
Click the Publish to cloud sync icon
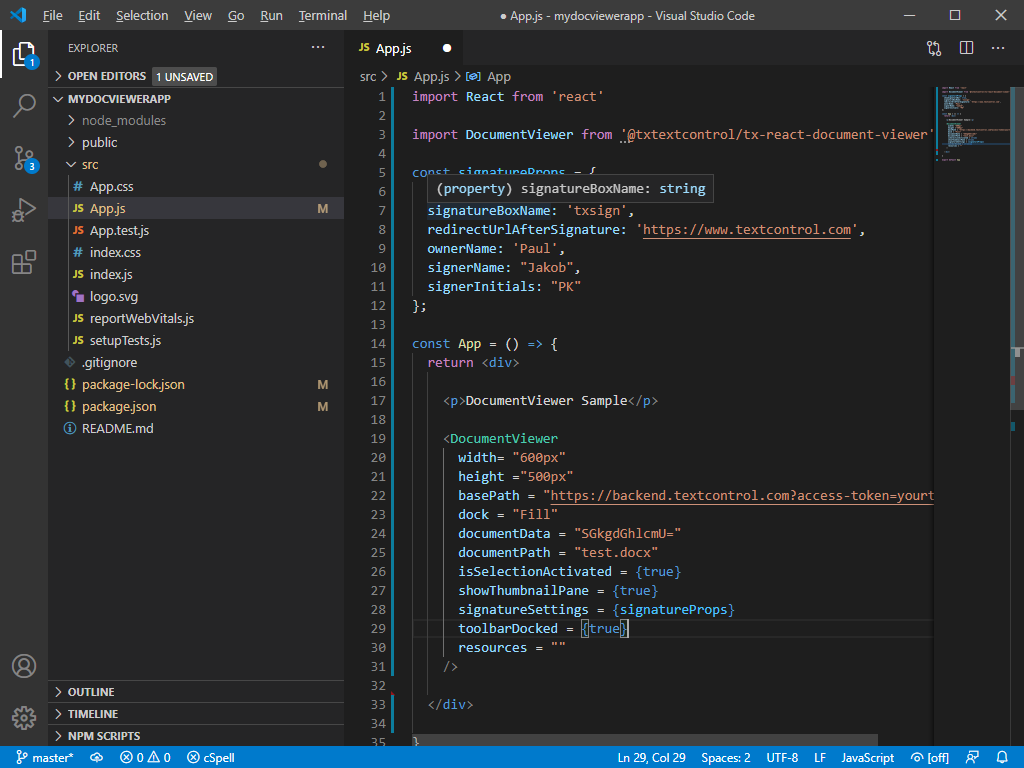[x=97, y=758]
